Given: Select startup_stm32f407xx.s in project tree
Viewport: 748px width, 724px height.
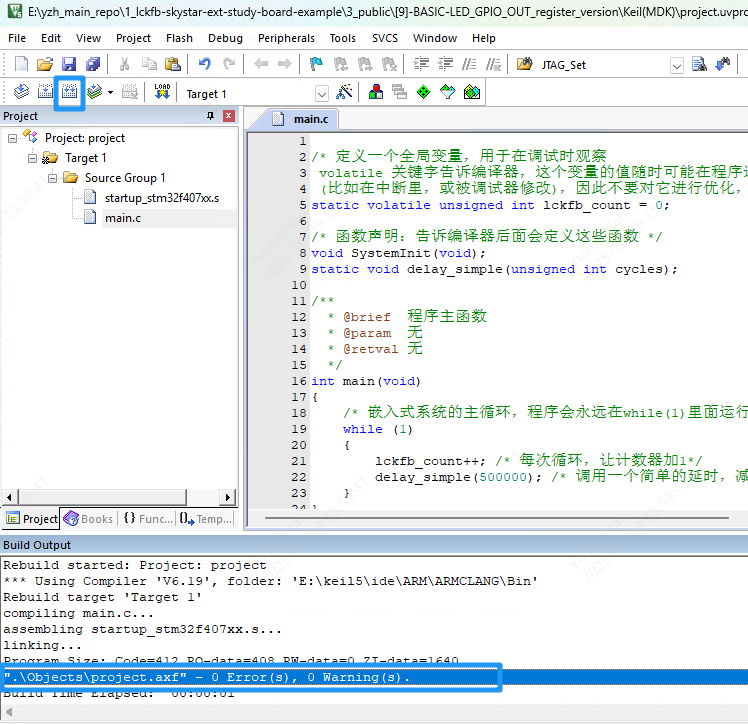Looking at the screenshot, I should tap(161, 198).
